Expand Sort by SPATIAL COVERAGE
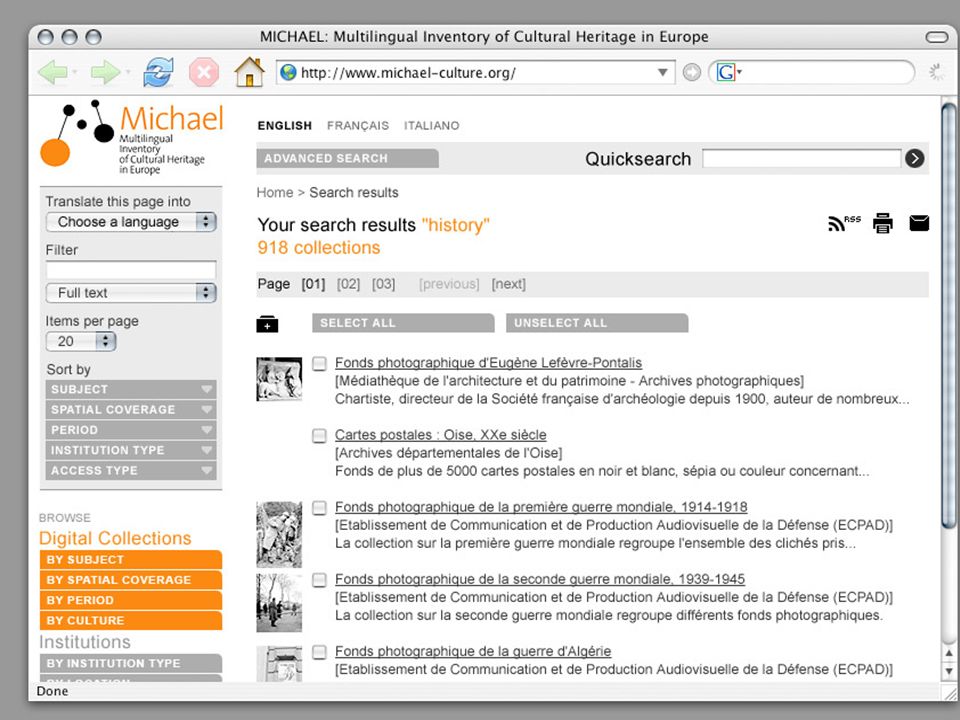The image size is (960, 720). (x=131, y=410)
